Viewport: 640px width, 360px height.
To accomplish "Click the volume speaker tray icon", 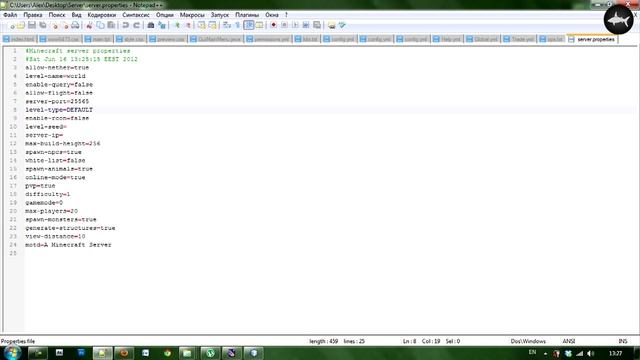I will [591, 353].
